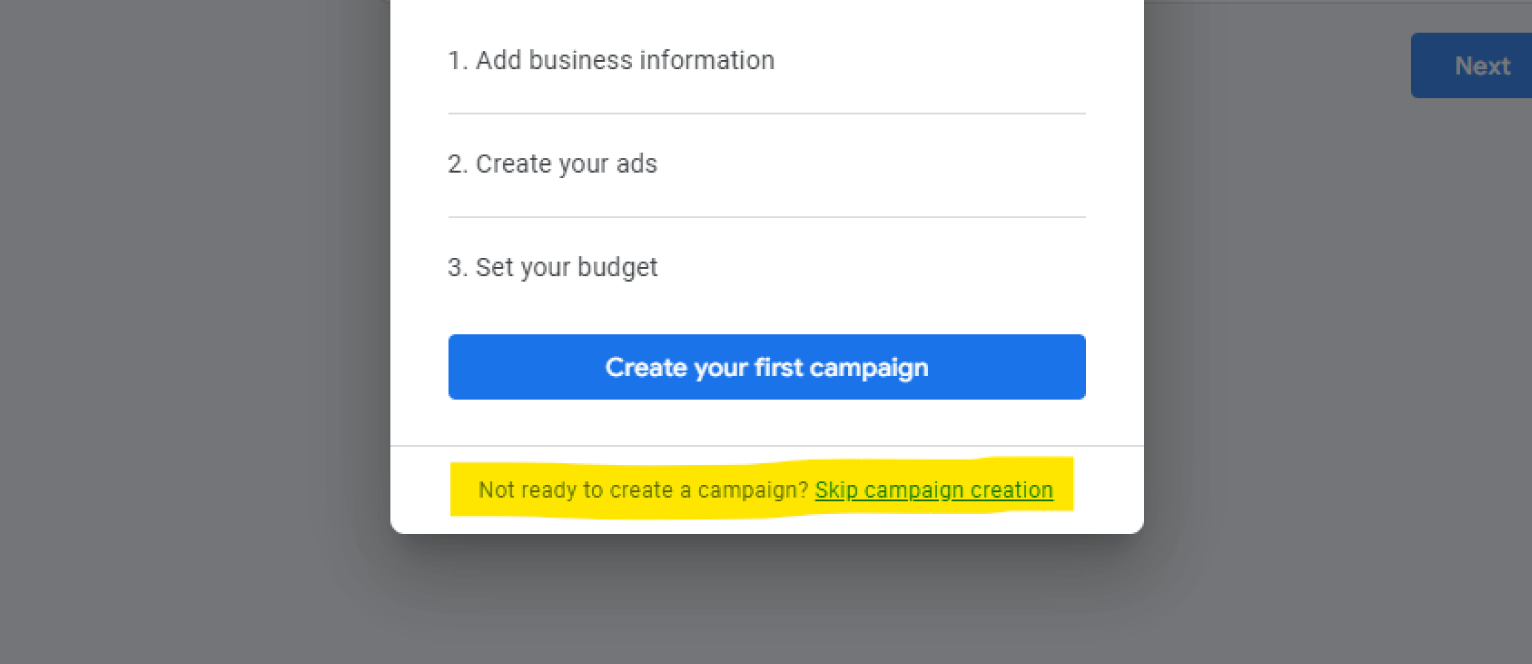Click the Create your first campaign button
Screen dimensions: 1532x664
pyautogui.click(x=766, y=367)
